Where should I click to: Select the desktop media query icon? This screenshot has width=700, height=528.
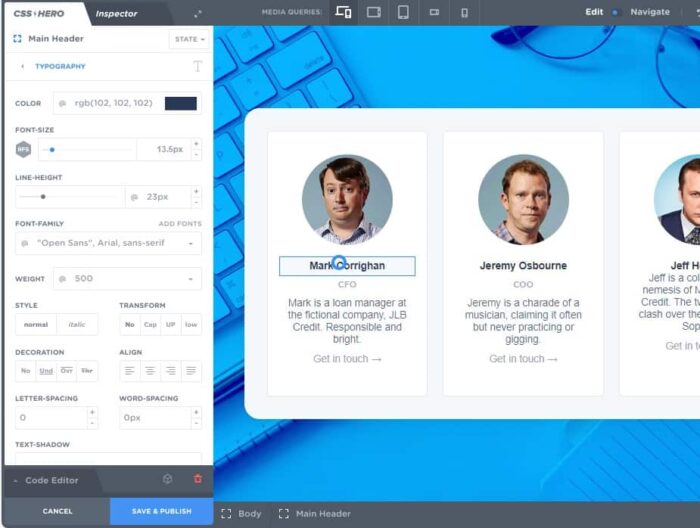[344, 12]
